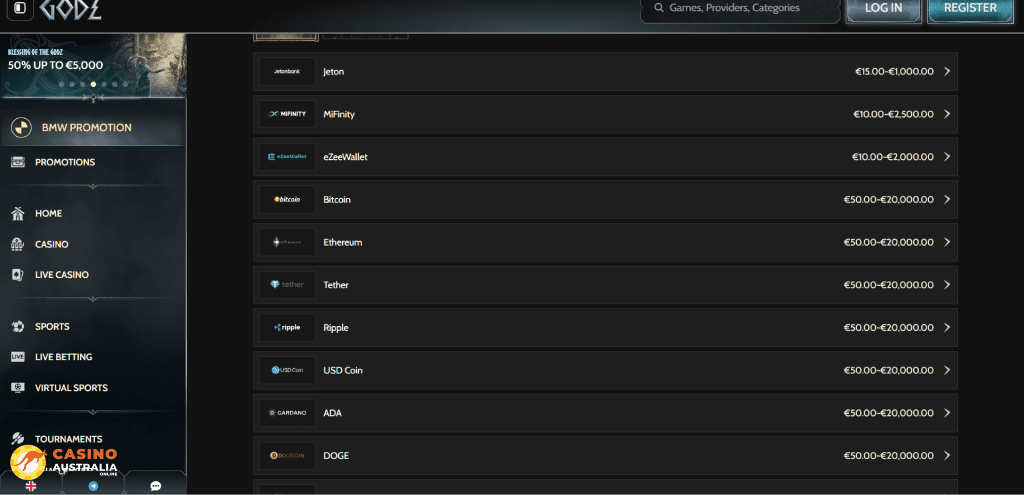Screen dimensions: 1024x495
Task: Open the Live Casino menu item
Action: coord(62,275)
